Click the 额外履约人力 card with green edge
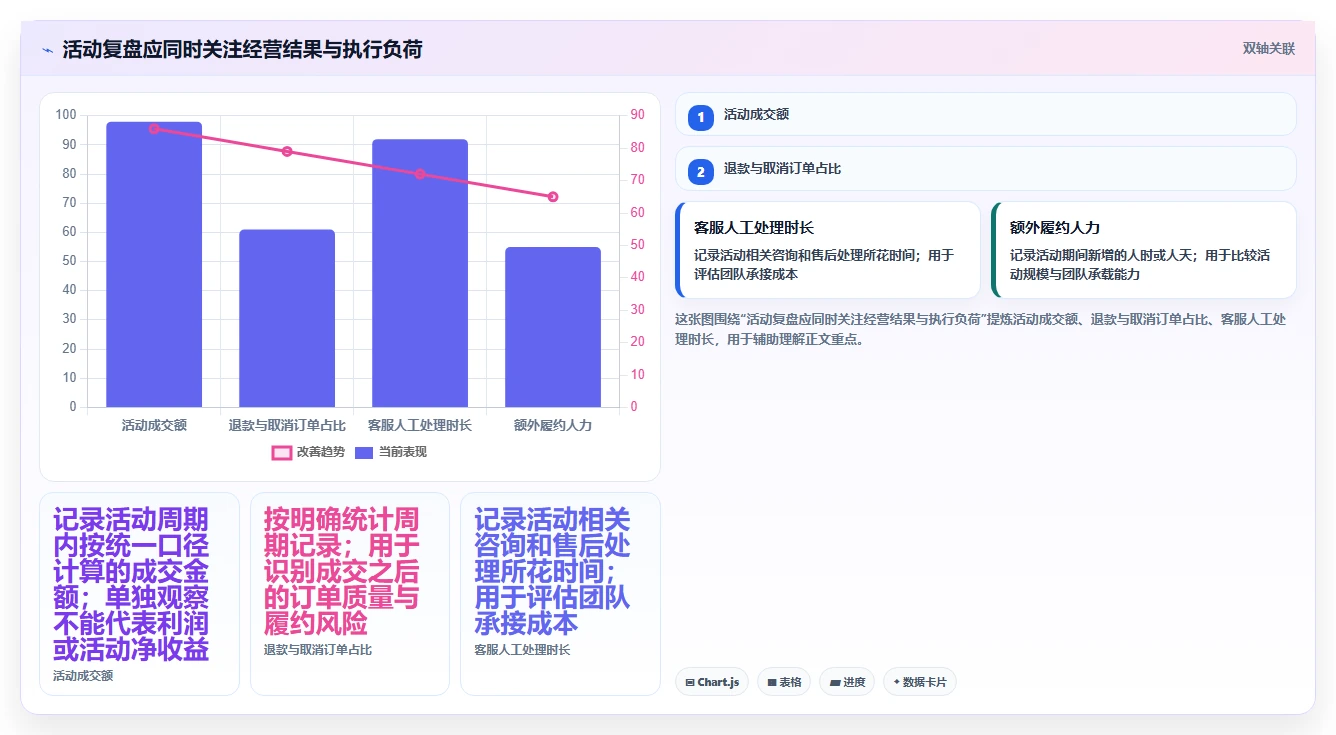This screenshot has height=735, width=1336. pos(1144,250)
